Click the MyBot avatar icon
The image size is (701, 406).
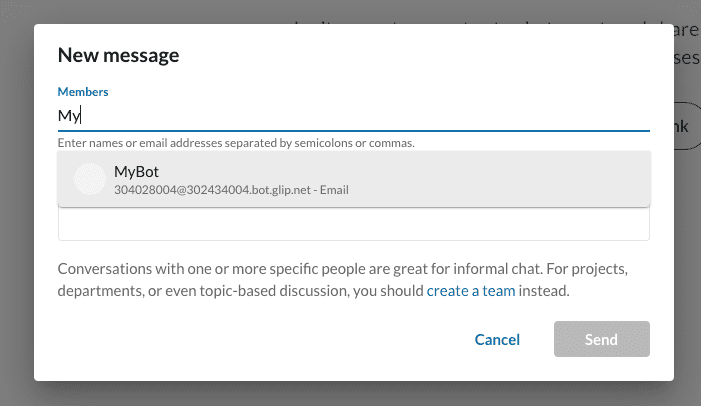click(x=90, y=179)
